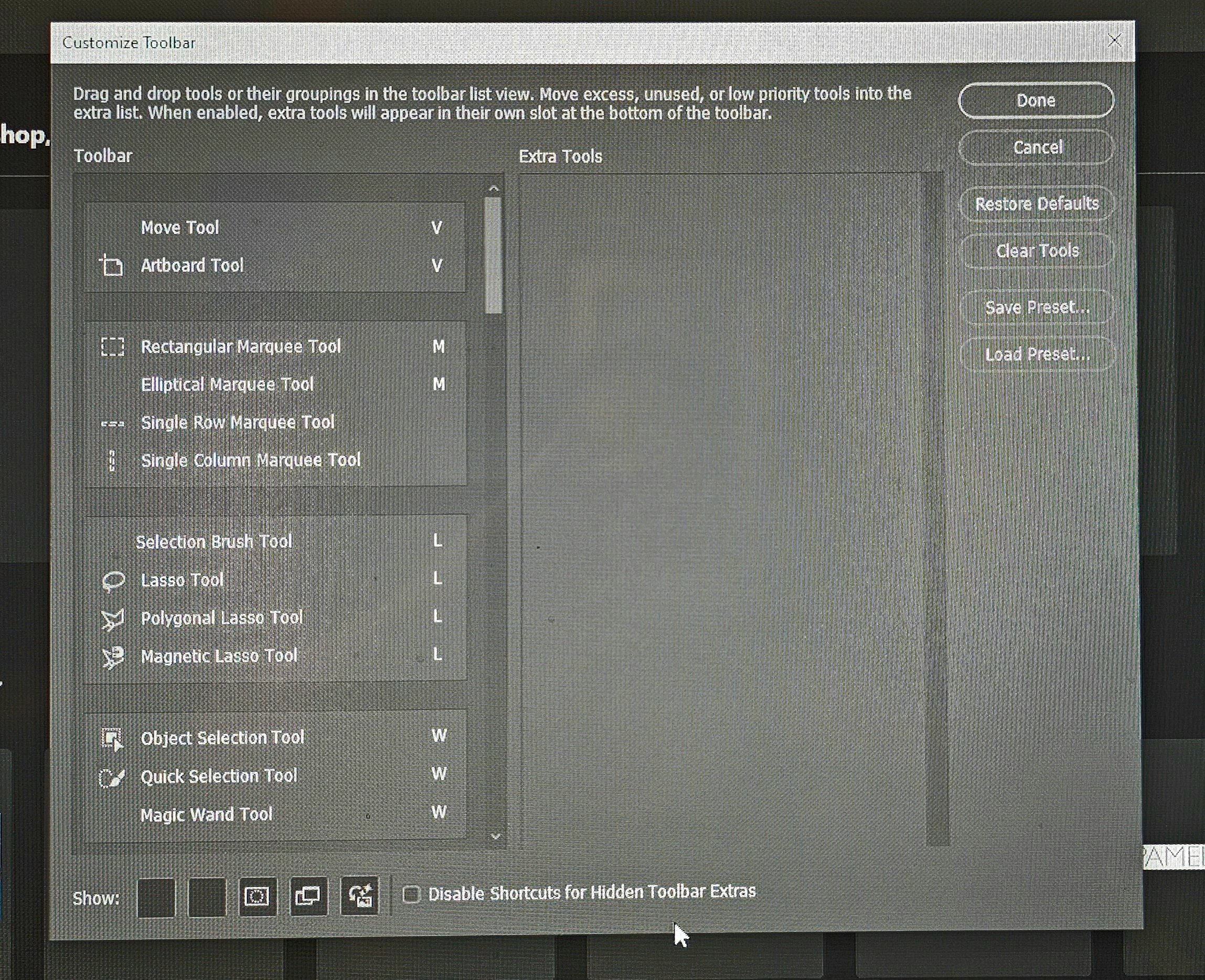The width and height of the screenshot is (1205, 980).
Task: Click the toolbar list scrollbar thumb
Action: pyautogui.click(x=493, y=254)
